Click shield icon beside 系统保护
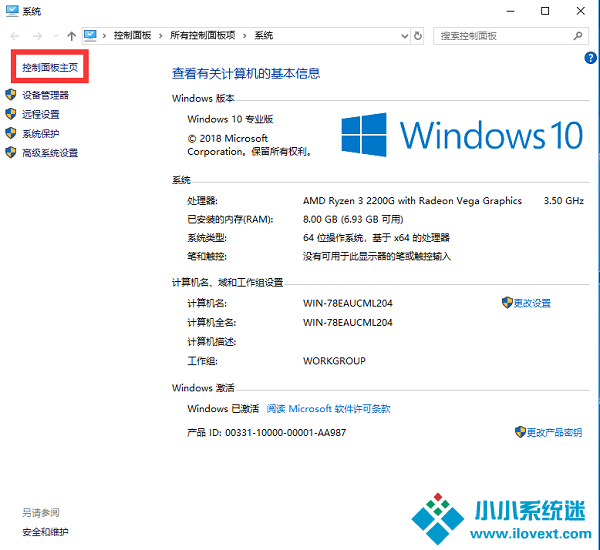Image resolution: width=600 pixels, height=550 pixels. [x=11, y=133]
